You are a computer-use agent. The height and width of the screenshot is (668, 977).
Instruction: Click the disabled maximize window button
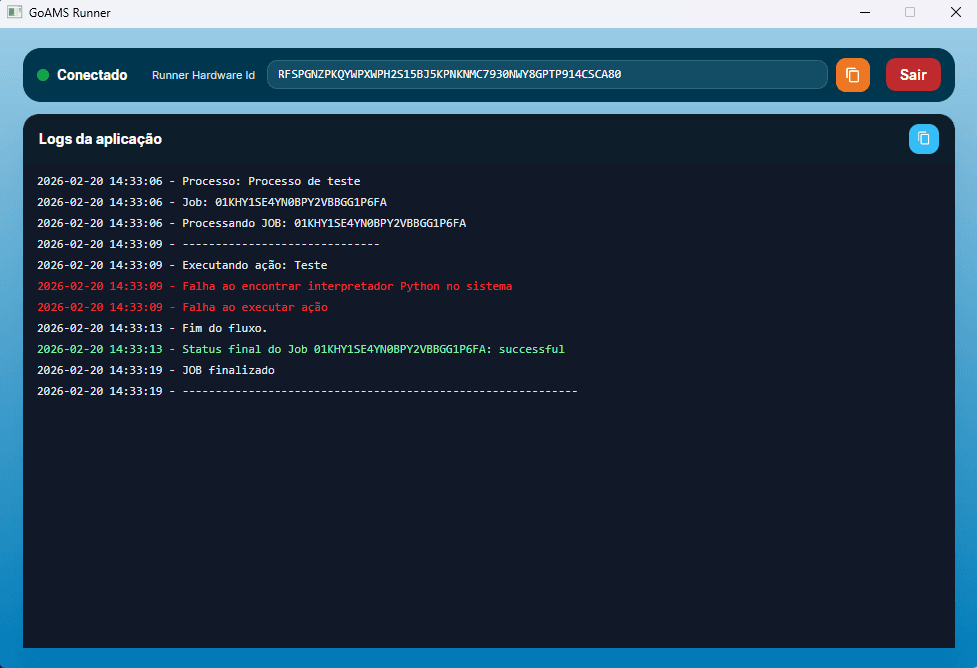pyautogui.click(x=910, y=12)
